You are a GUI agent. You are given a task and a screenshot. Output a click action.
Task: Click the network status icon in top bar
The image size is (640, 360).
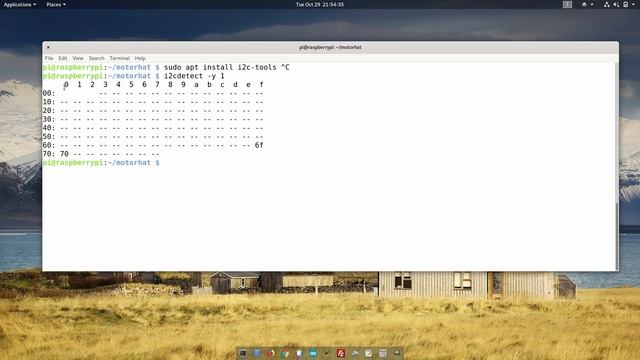pyautogui.click(x=607, y=4)
